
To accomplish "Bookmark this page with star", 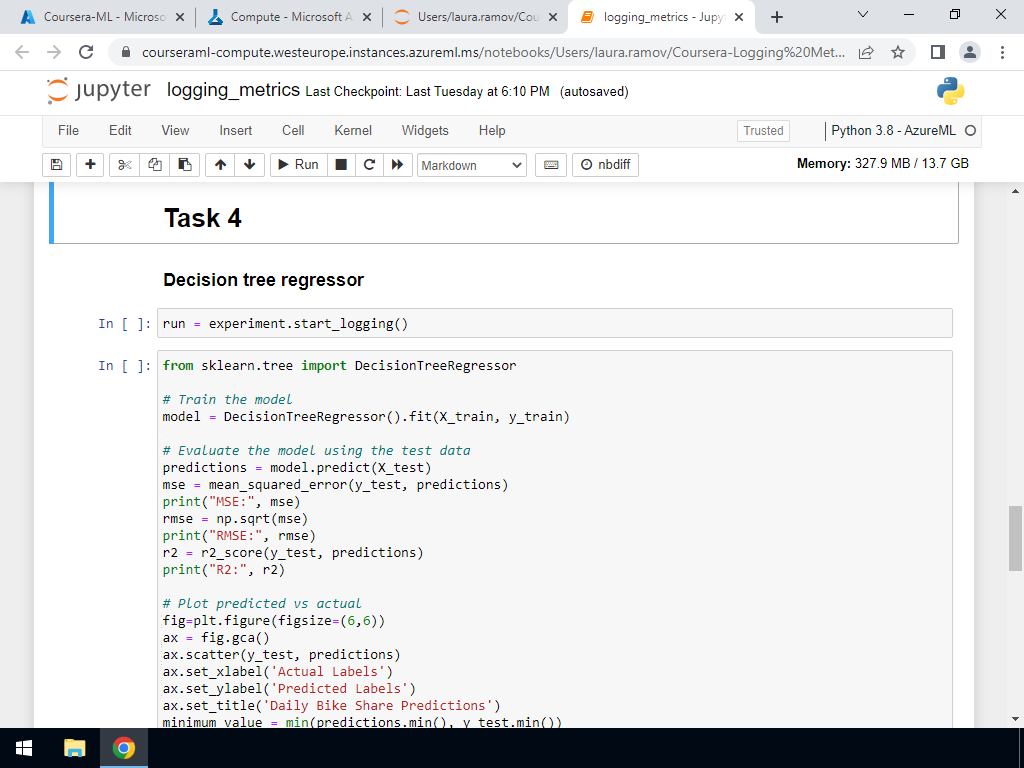I will click(898, 52).
